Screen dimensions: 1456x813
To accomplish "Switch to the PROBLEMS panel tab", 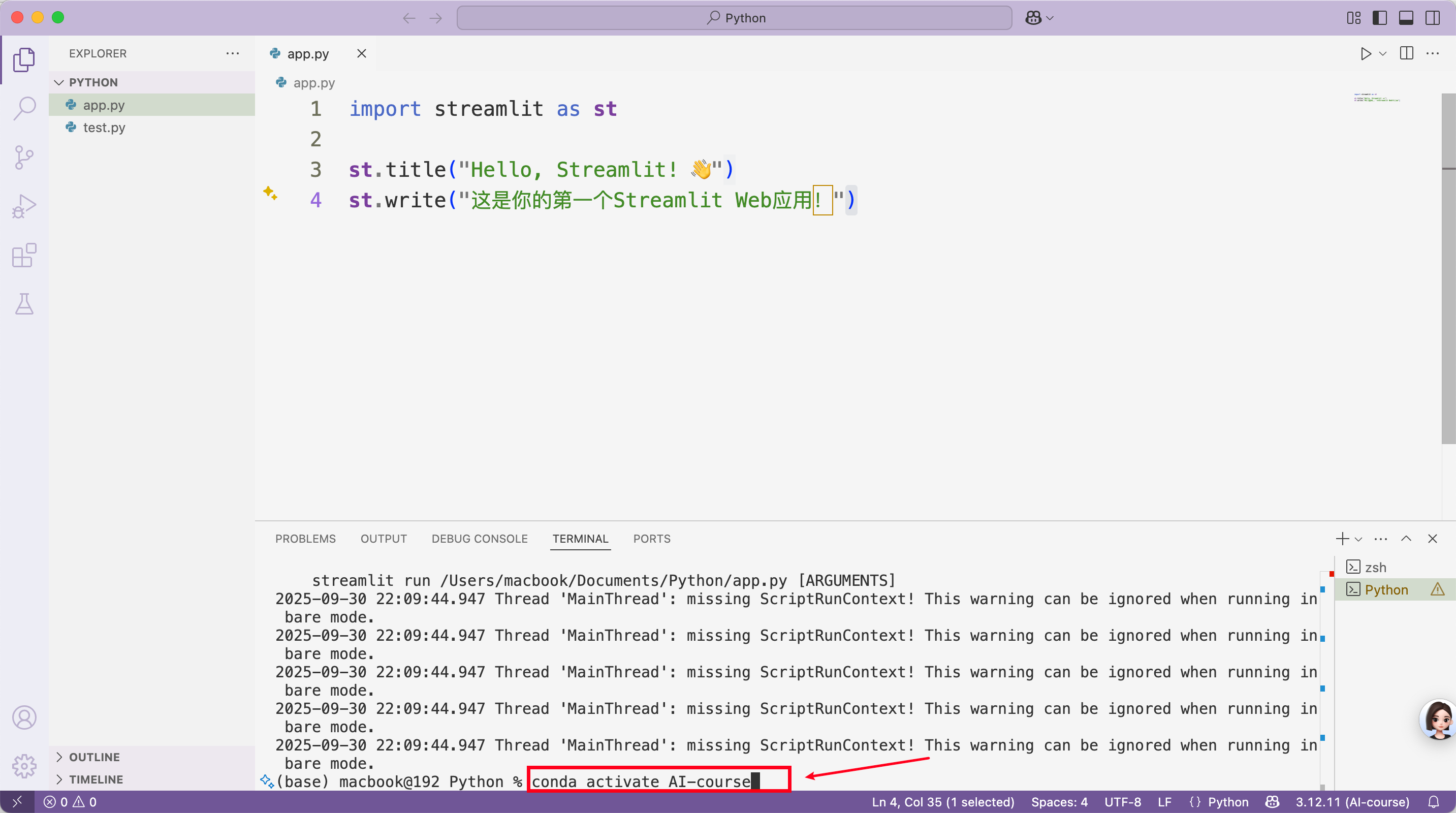I will pos(305,539).
